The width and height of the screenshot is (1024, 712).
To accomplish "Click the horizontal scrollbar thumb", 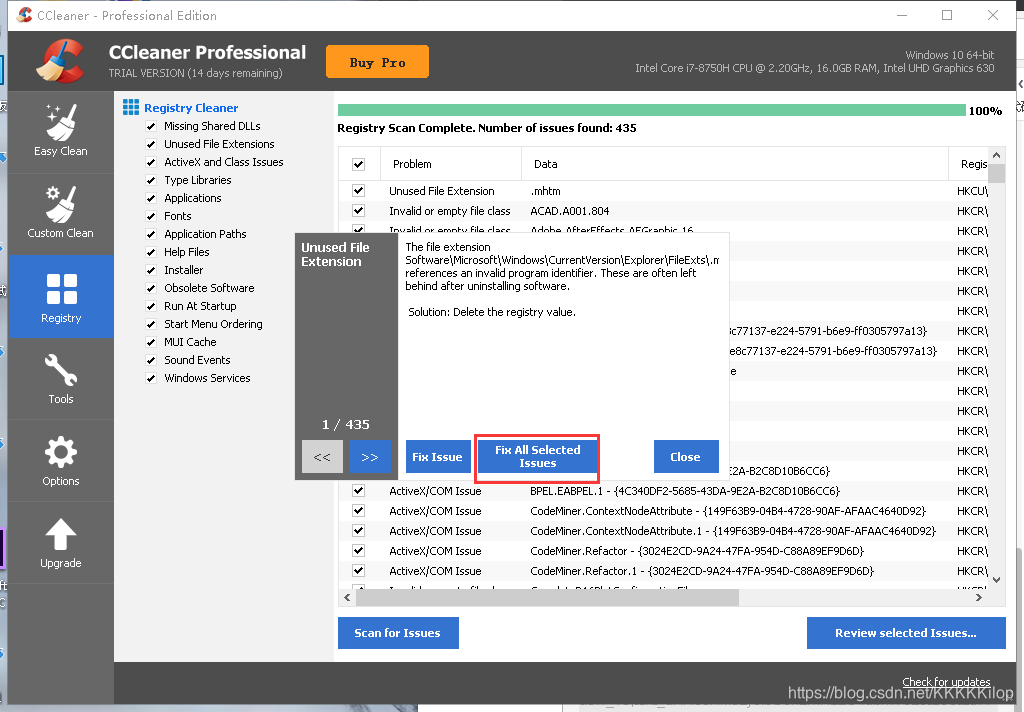I will coord(547,597).
